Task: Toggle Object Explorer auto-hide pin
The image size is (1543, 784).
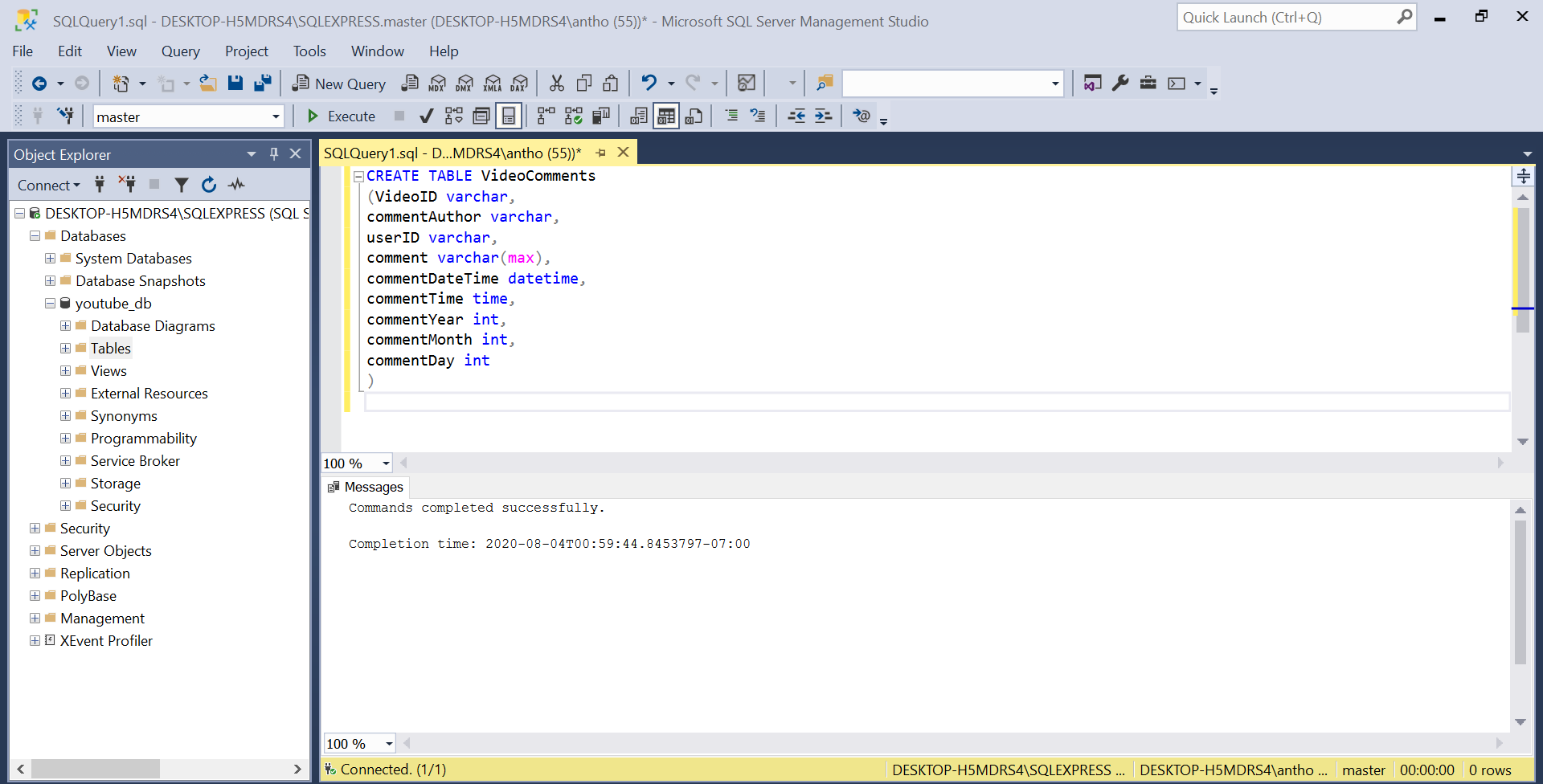Action: [273, 153]
